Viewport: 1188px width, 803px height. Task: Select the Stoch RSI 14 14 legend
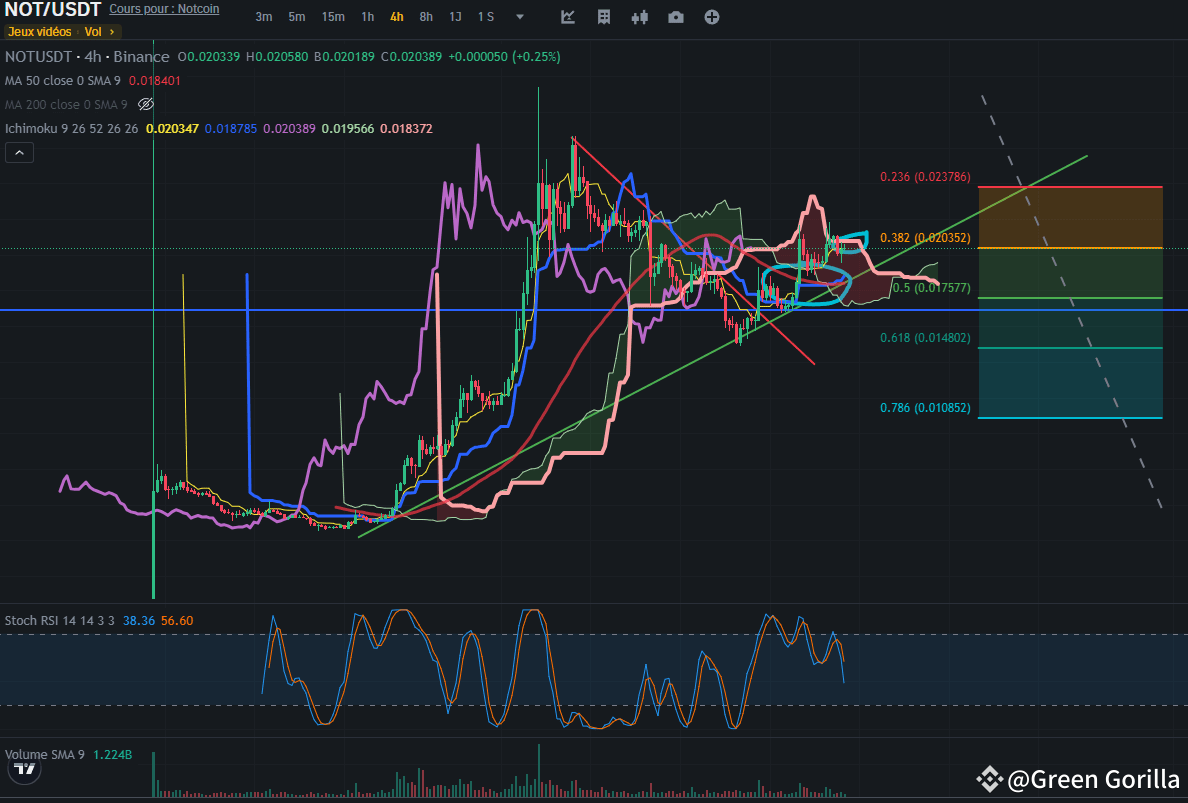click(x=60, y=620)
